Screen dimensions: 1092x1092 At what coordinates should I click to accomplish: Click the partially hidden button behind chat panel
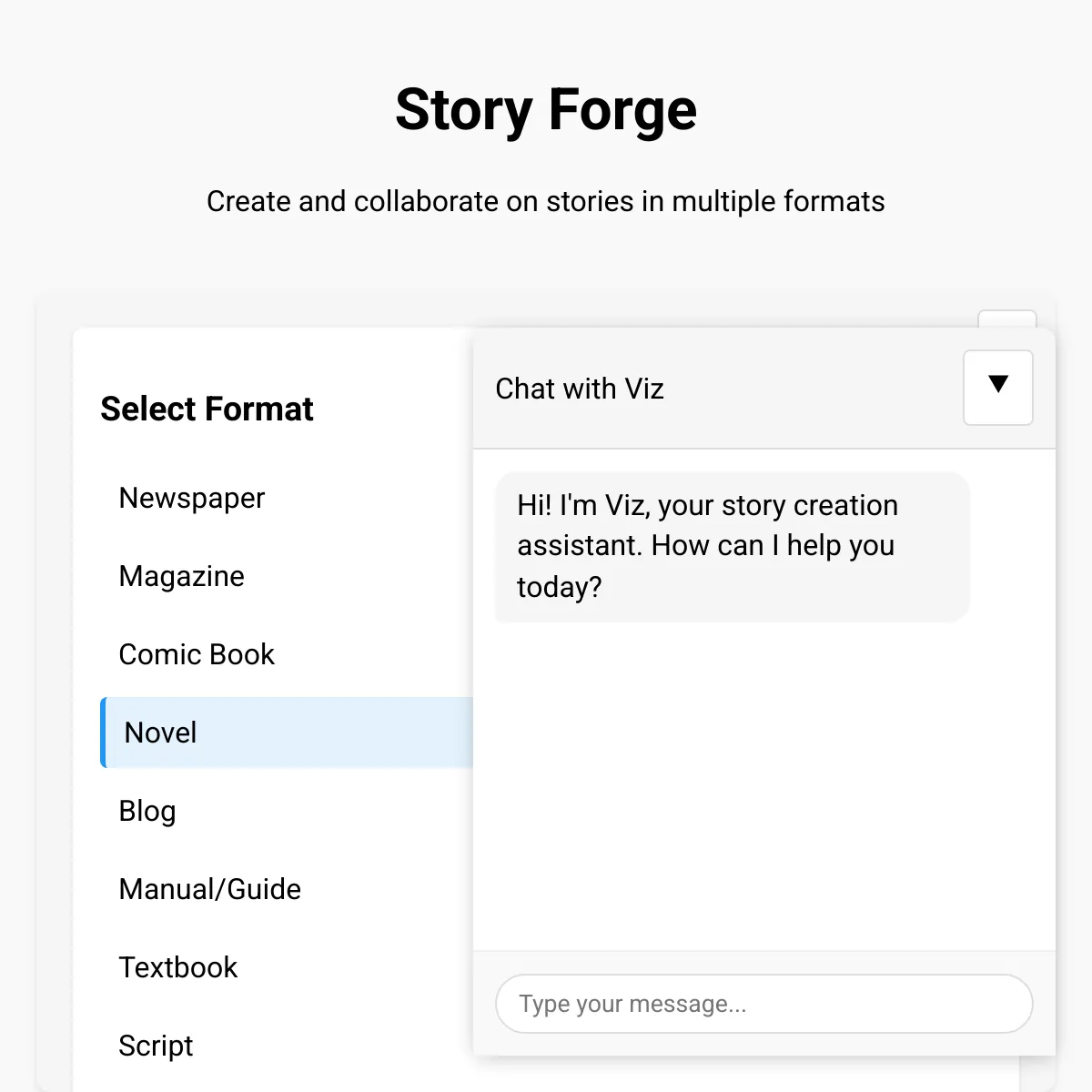point(1007,318)
